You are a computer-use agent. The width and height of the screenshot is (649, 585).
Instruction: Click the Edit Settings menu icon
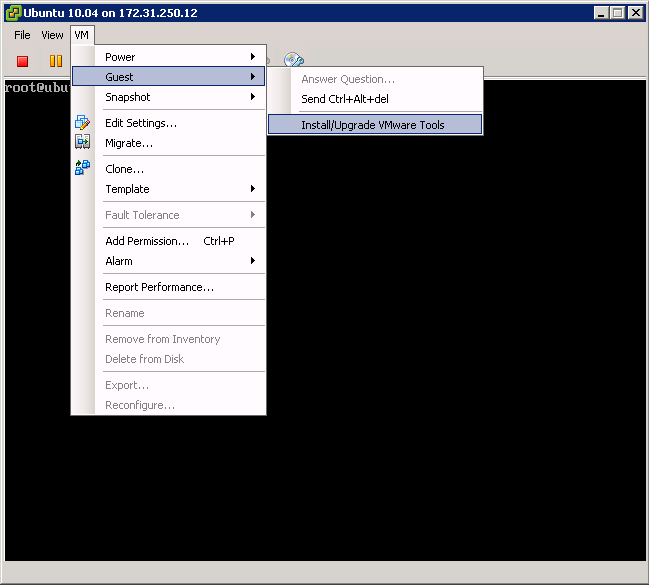tap(82, 123)
